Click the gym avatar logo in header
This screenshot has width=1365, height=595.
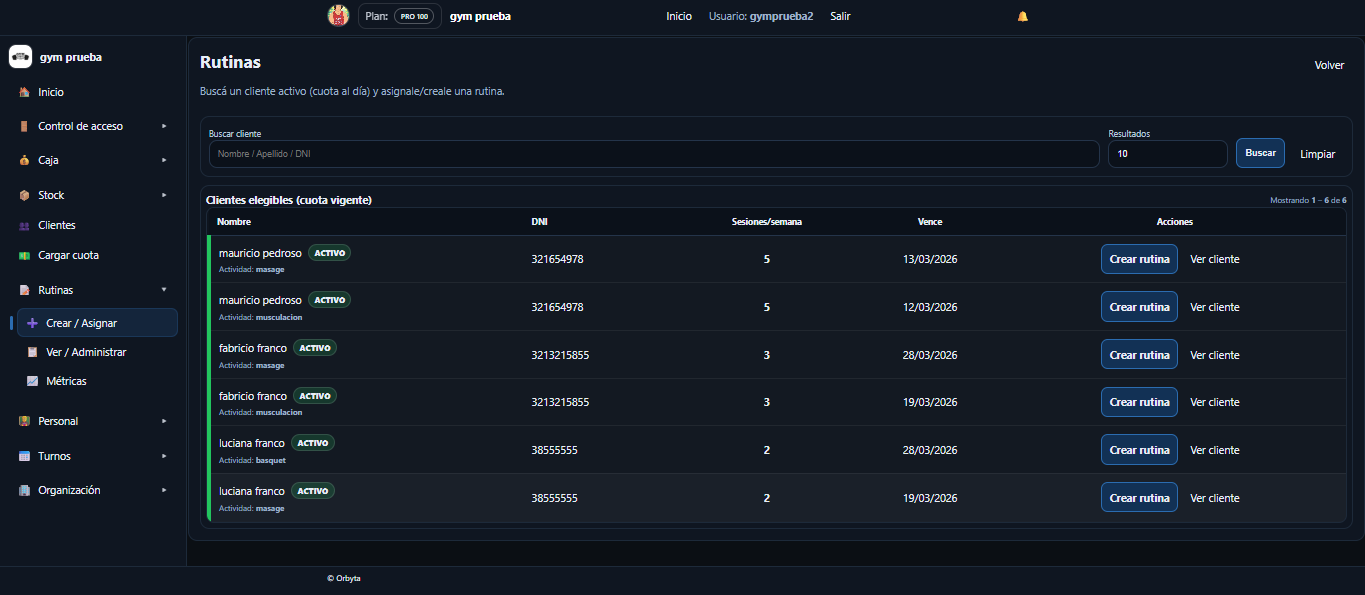click(338, 16)
